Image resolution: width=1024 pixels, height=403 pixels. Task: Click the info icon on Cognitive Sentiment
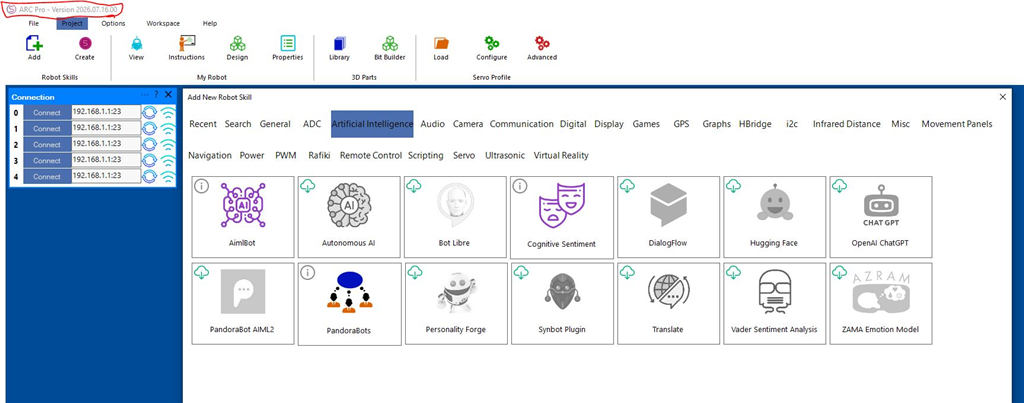520,186
